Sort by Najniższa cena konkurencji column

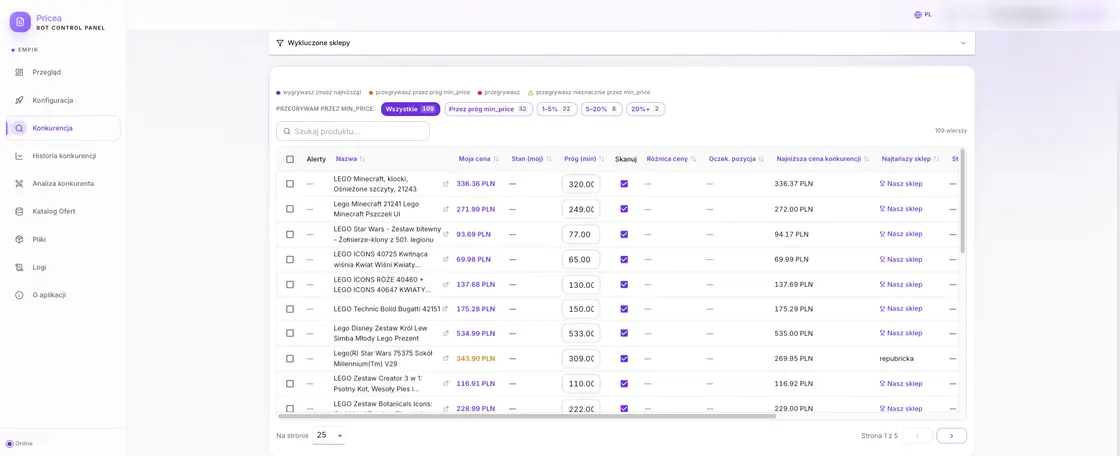click(823, 159)
